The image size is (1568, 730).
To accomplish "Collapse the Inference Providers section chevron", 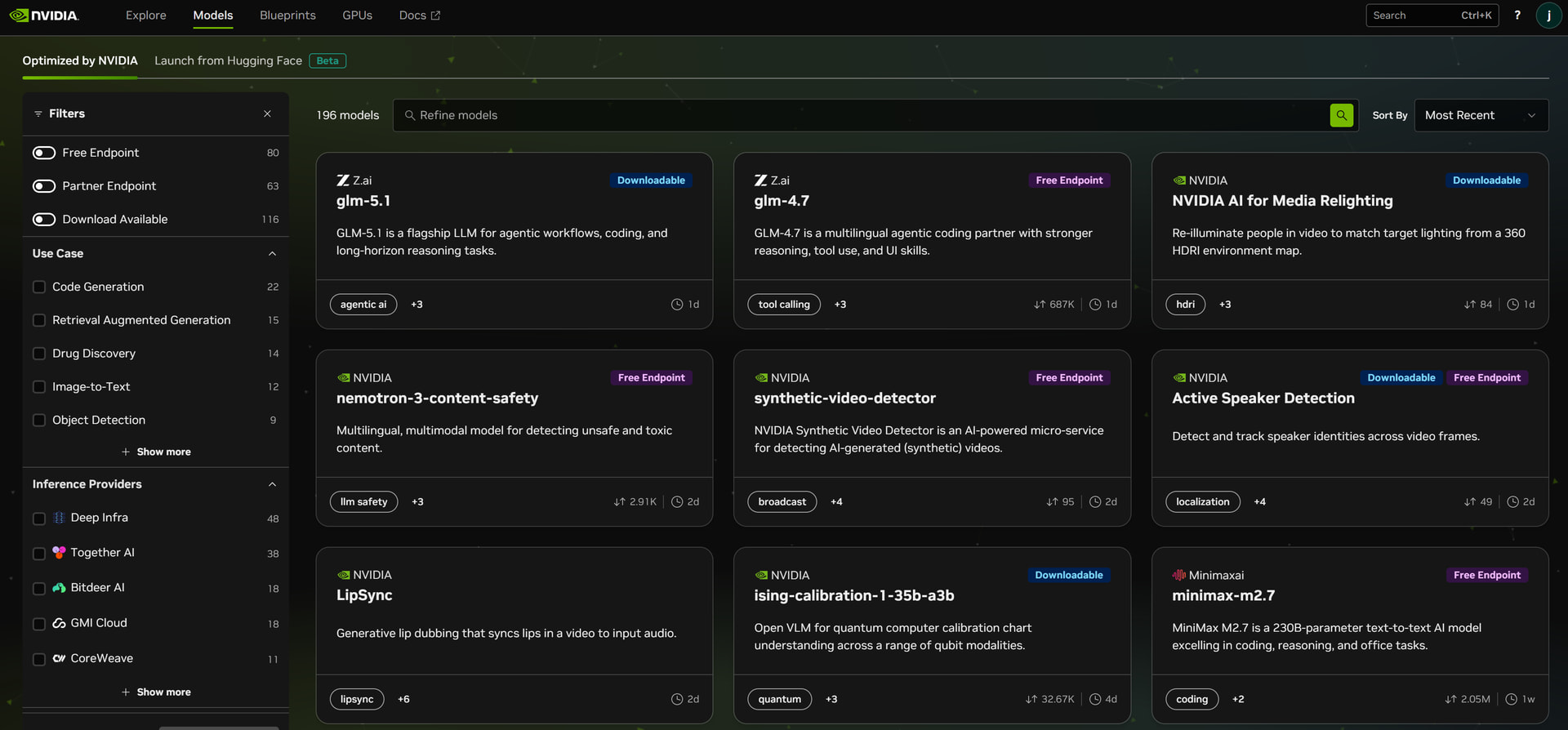I will click(272, 484).
